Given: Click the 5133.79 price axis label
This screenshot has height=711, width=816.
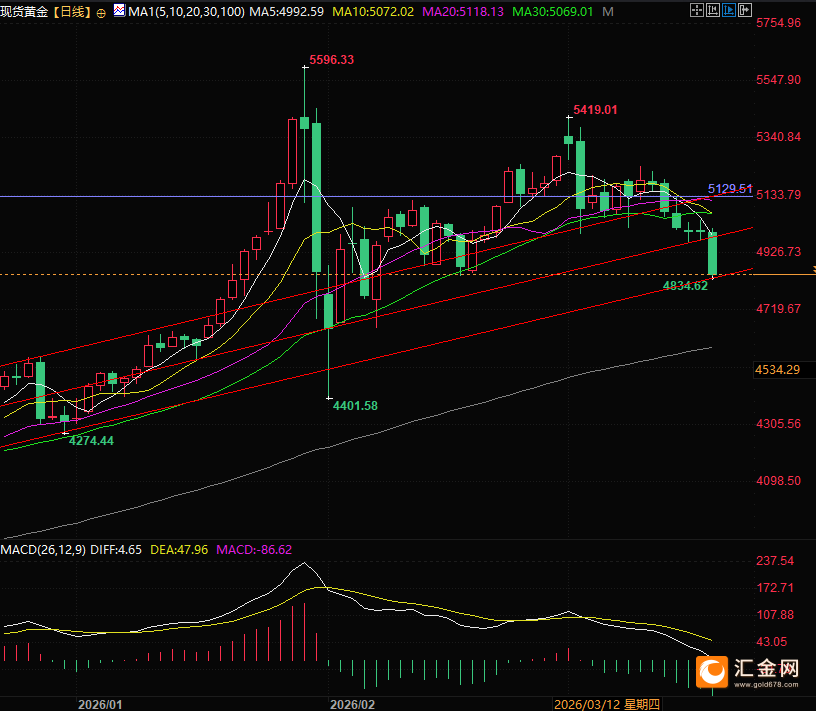Looking at the screenshot, I should click(778, 195).
